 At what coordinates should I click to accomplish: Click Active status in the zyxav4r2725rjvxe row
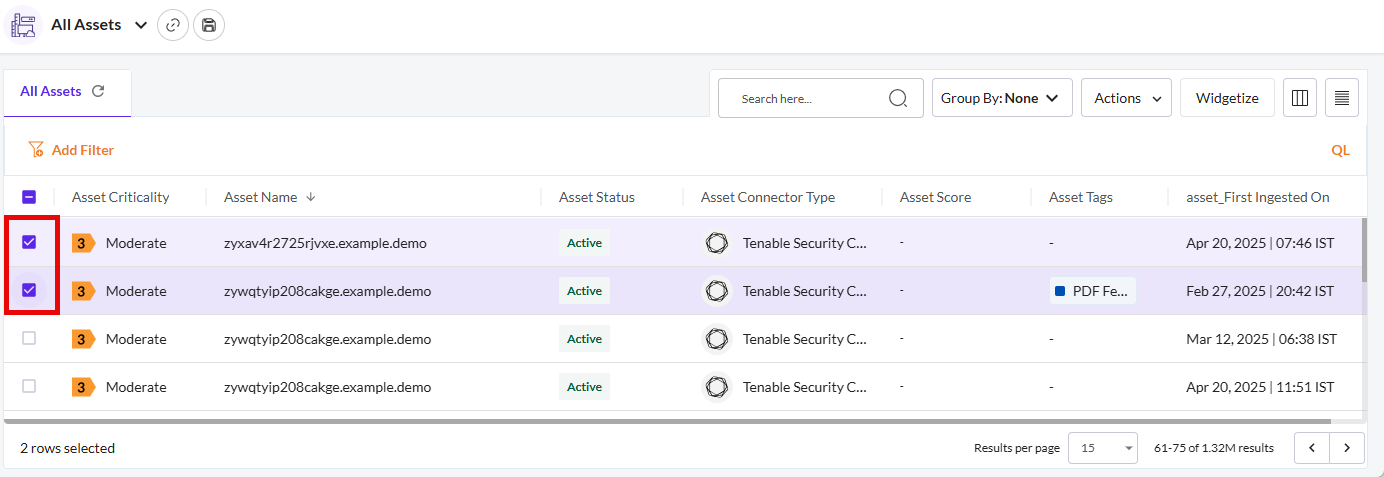pos(584,243)
